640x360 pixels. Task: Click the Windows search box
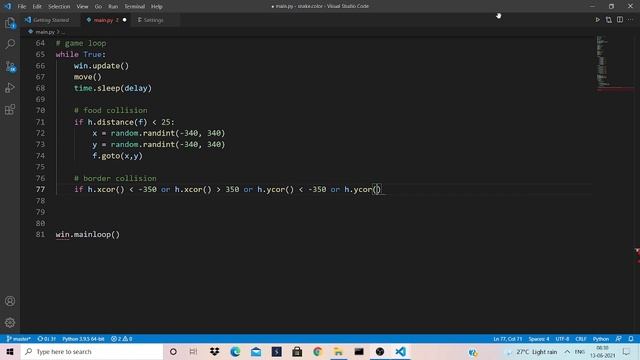[x=92, y=351]
